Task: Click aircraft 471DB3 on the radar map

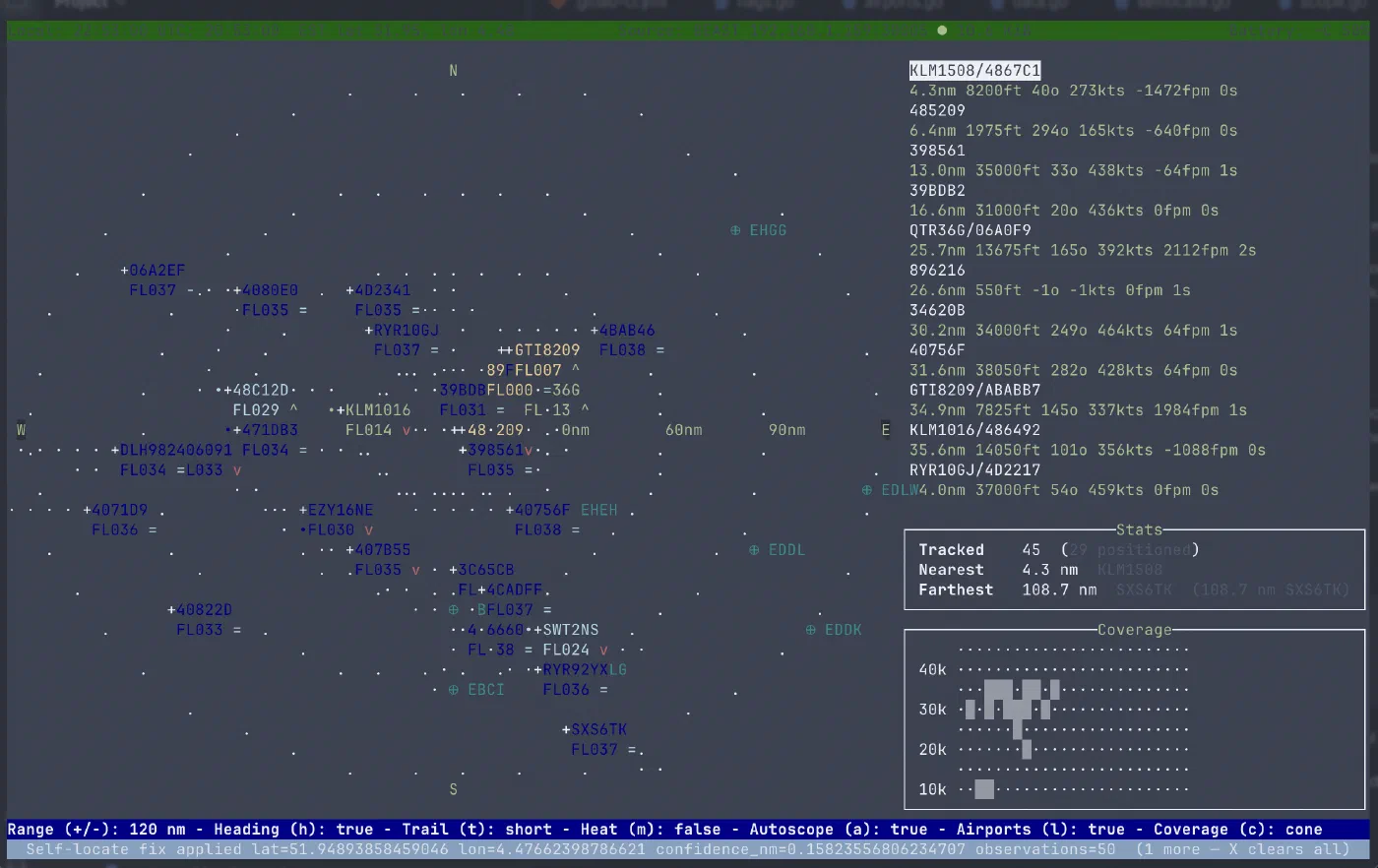Action: pyautogui.click(x=266, y=430)
